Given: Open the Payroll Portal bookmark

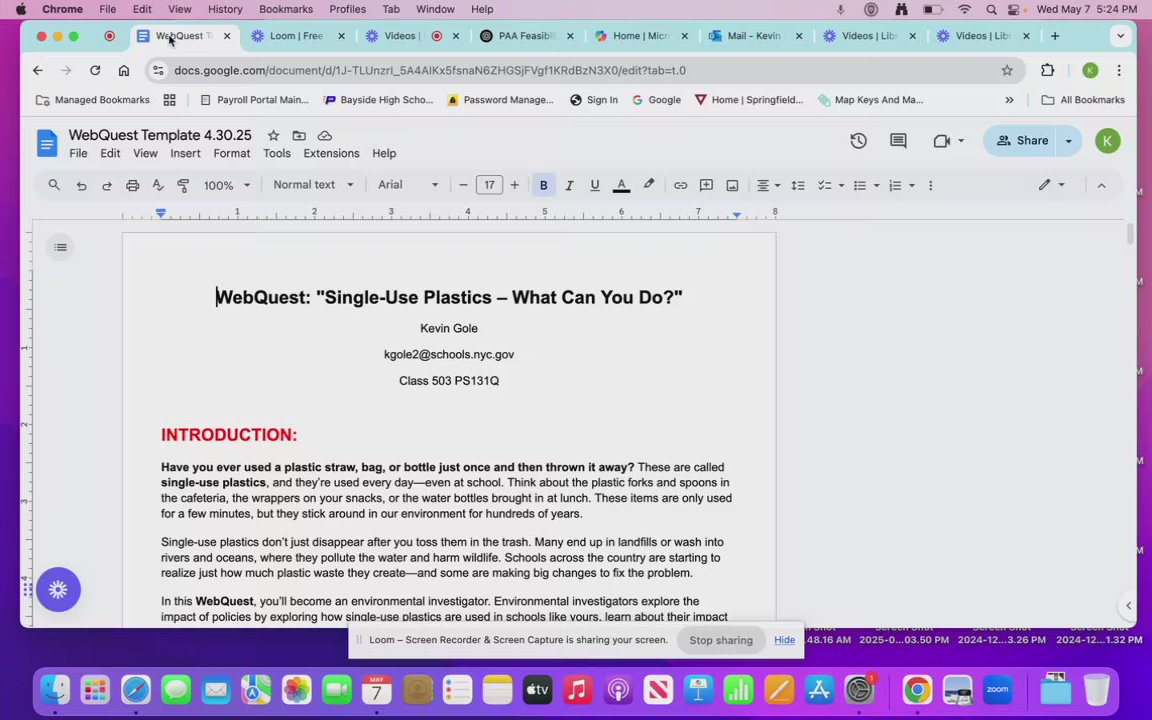Looking at the screenshot, I should (x=254, y=100).
